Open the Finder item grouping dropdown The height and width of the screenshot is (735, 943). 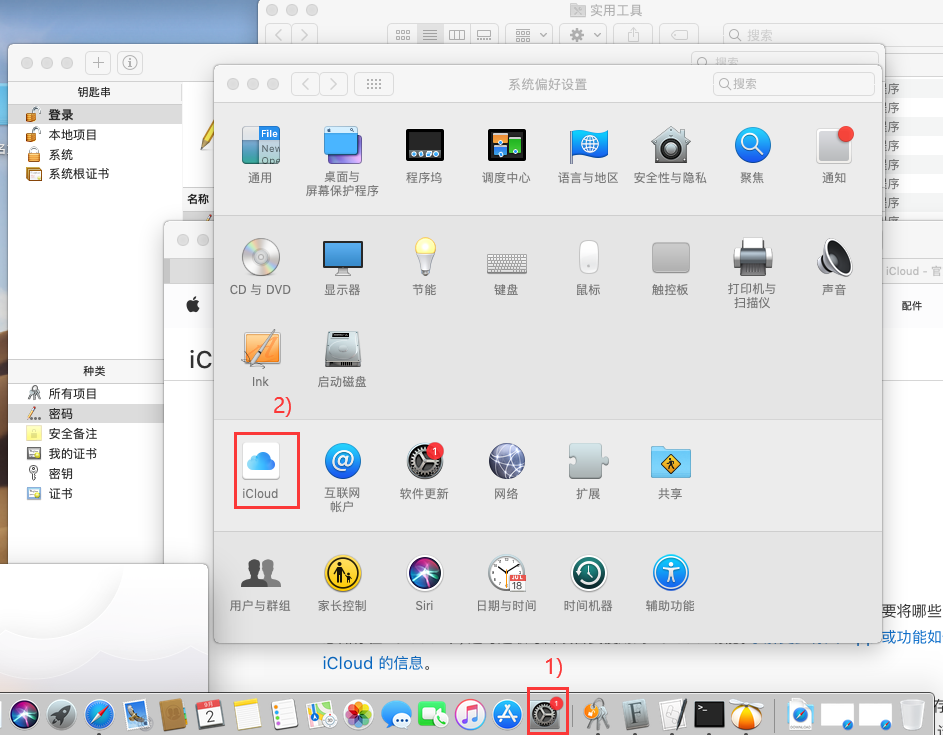[x=529, y=35]
